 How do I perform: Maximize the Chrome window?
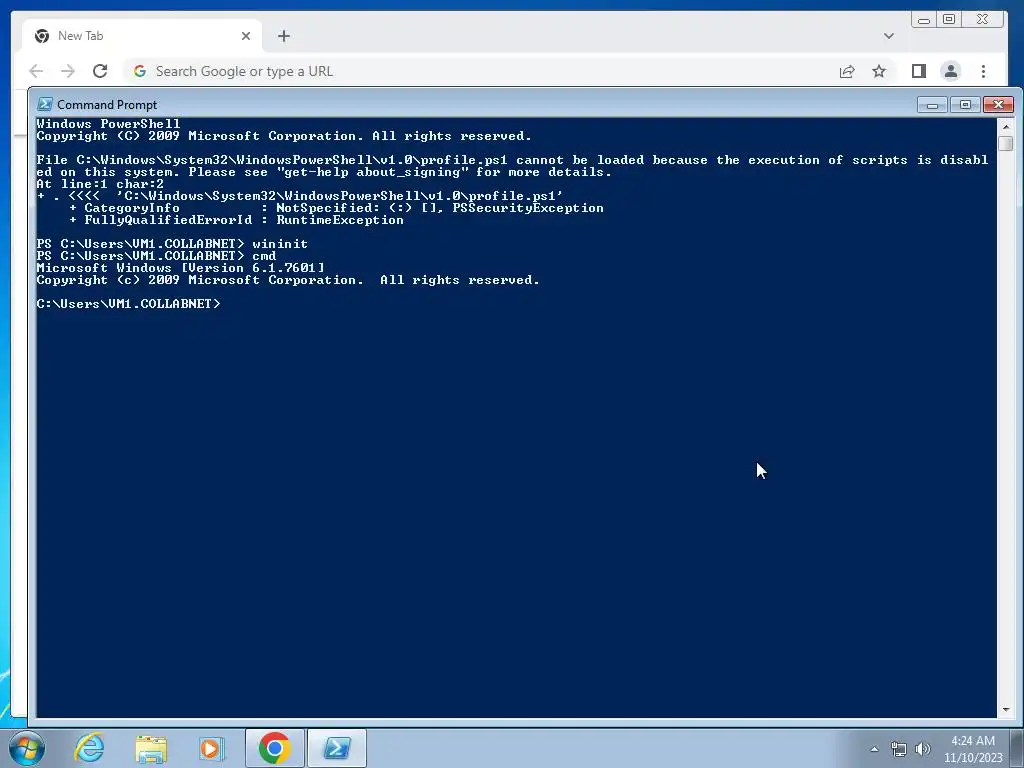click(949, 20)
